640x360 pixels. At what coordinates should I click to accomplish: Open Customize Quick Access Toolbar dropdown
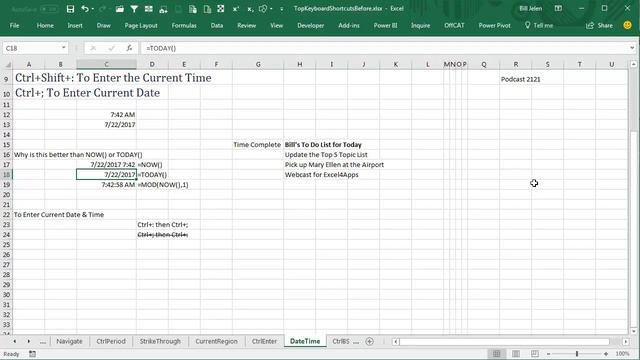click(282, 9)
